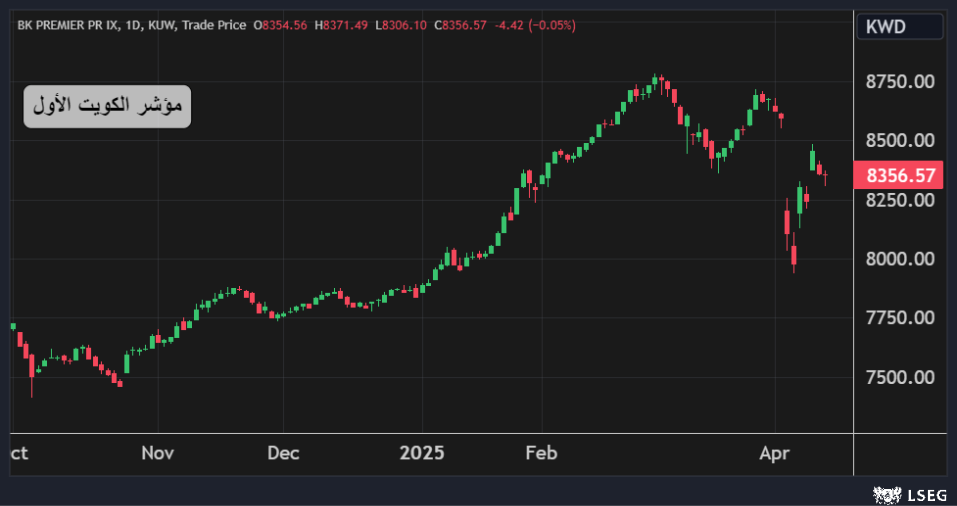Image resolution: width=957 pixels, height=506 pixels.
Task: Click the Nov time axis label
Action: point(157,454)
